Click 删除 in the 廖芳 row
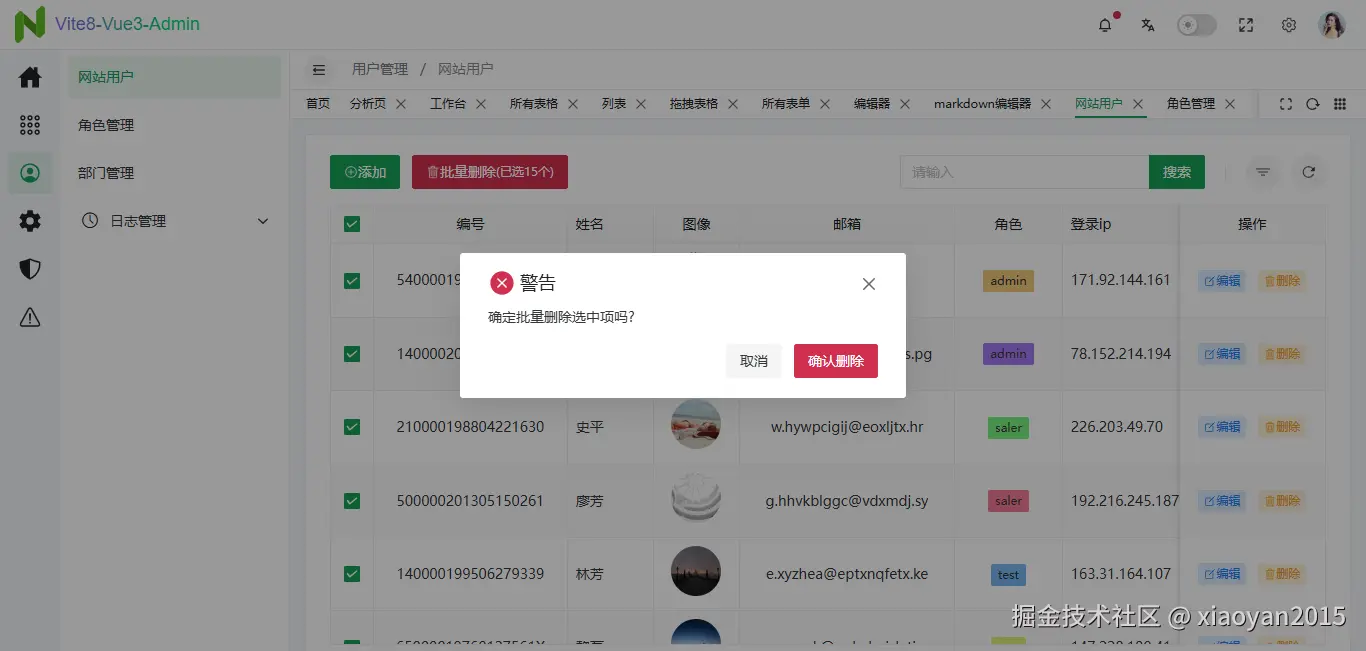 tap(1282, 501)
